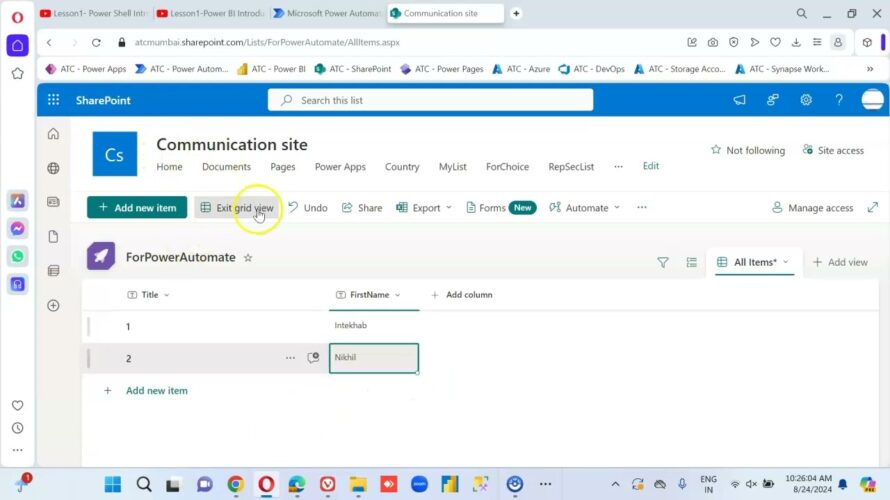890x500 pixels.
Task: Open the news icon in left rail
Action: pos(53,202)
